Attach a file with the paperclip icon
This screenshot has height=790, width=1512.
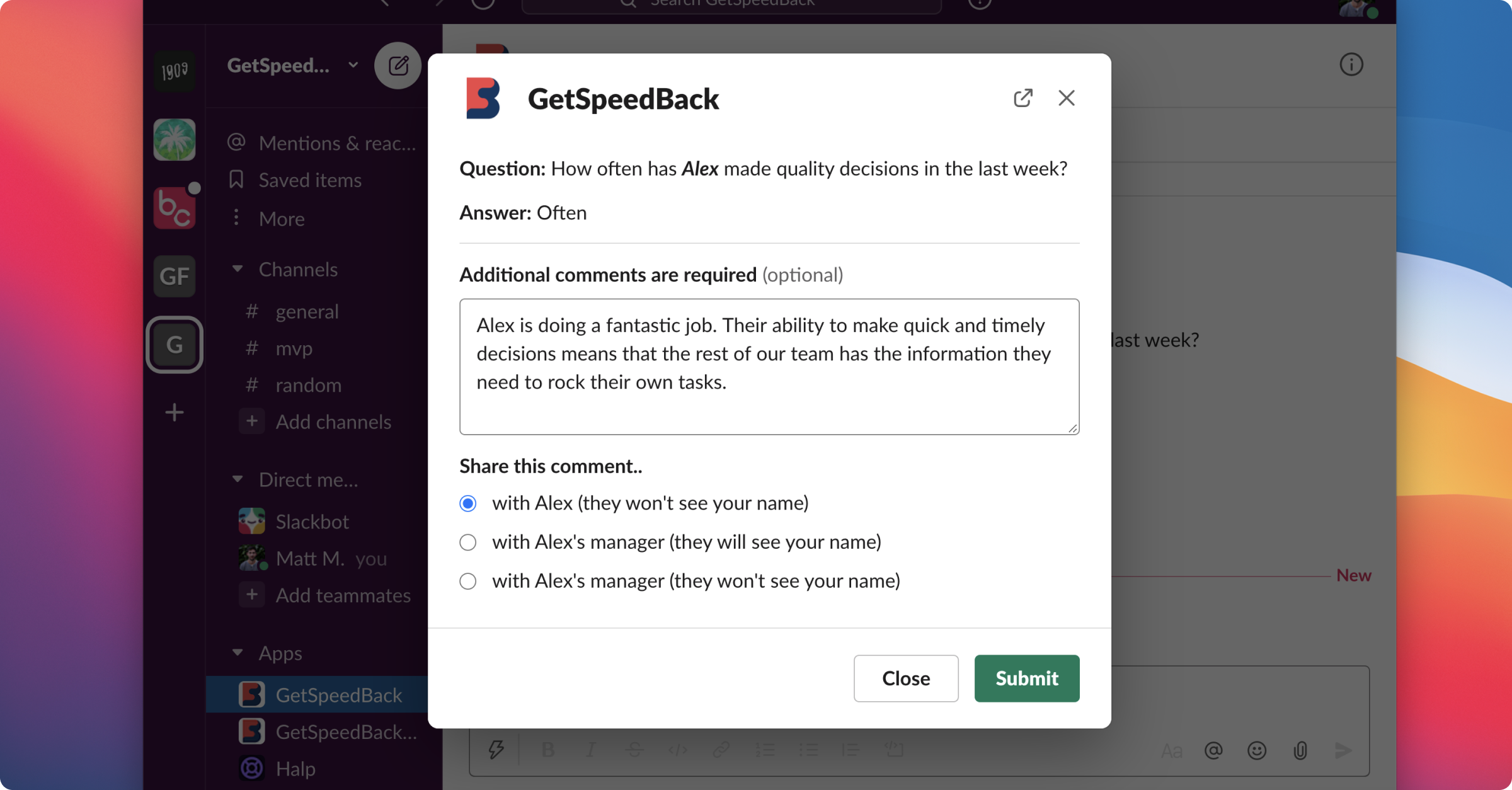[x=1299, y=750]
